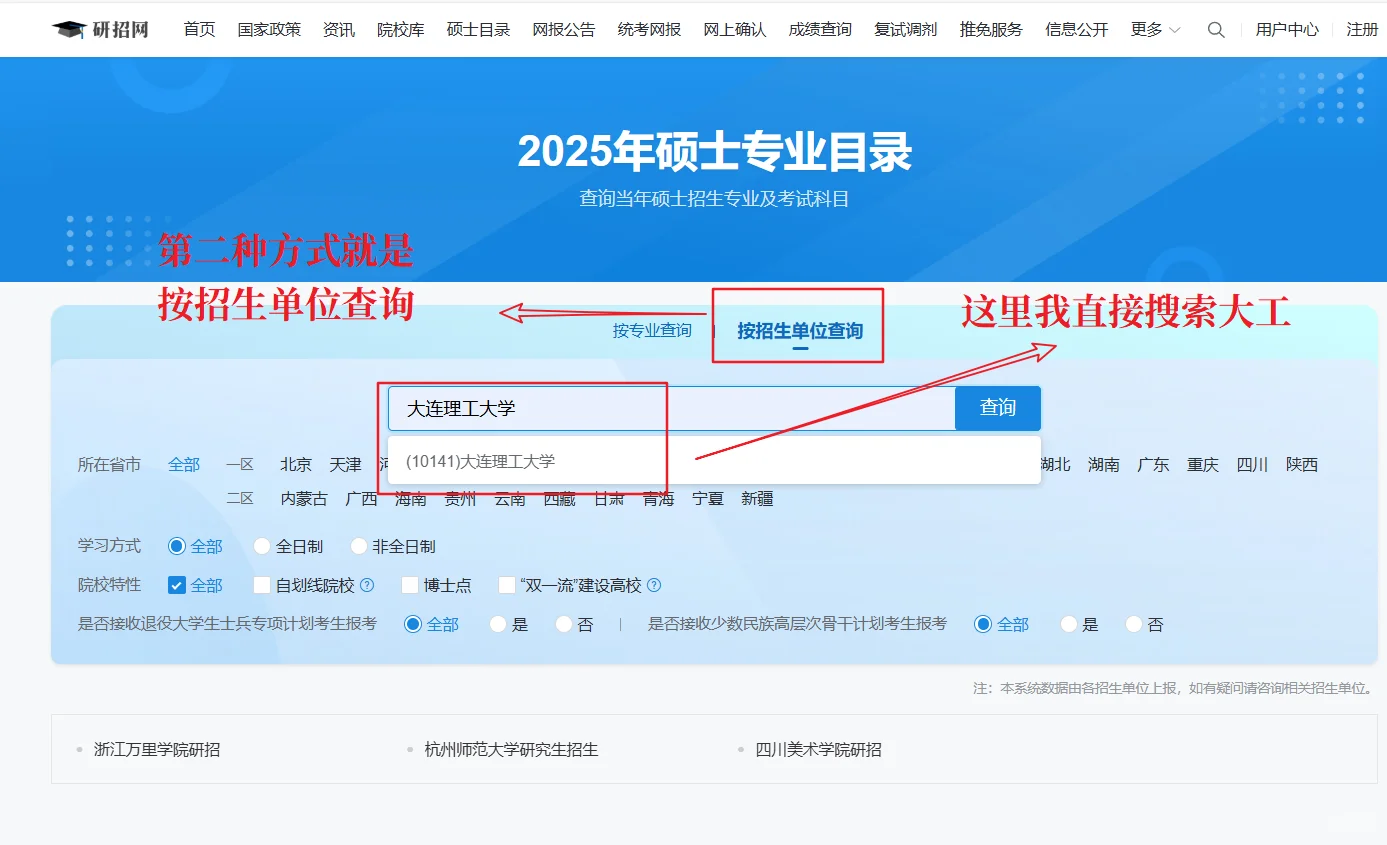The width and height of the screenshot is (1387, 845).
Task: Click the 注册 link
Action: (1363, 30)
